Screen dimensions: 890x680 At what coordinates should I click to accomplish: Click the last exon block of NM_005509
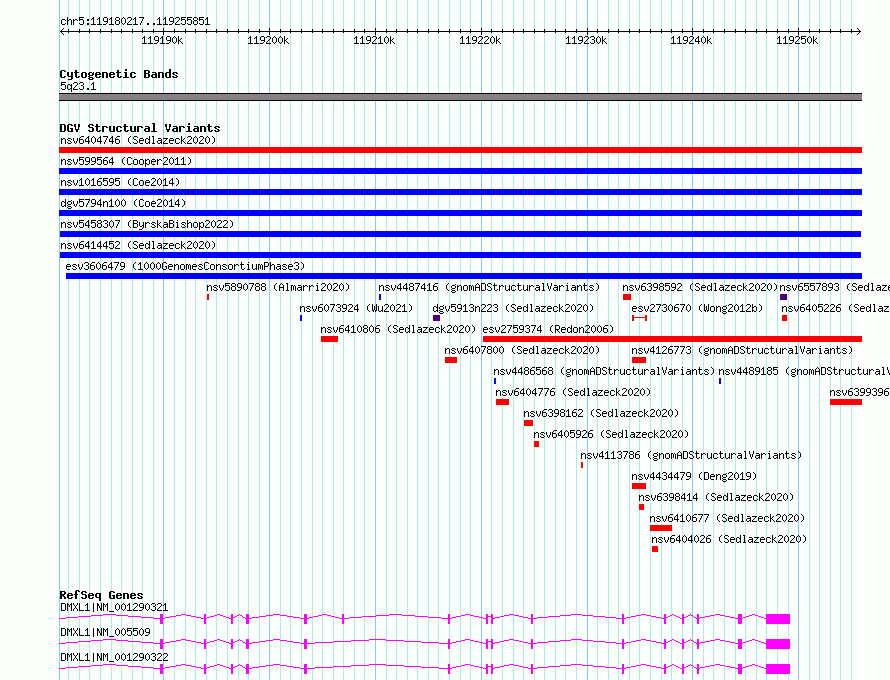tap(778, 644)
